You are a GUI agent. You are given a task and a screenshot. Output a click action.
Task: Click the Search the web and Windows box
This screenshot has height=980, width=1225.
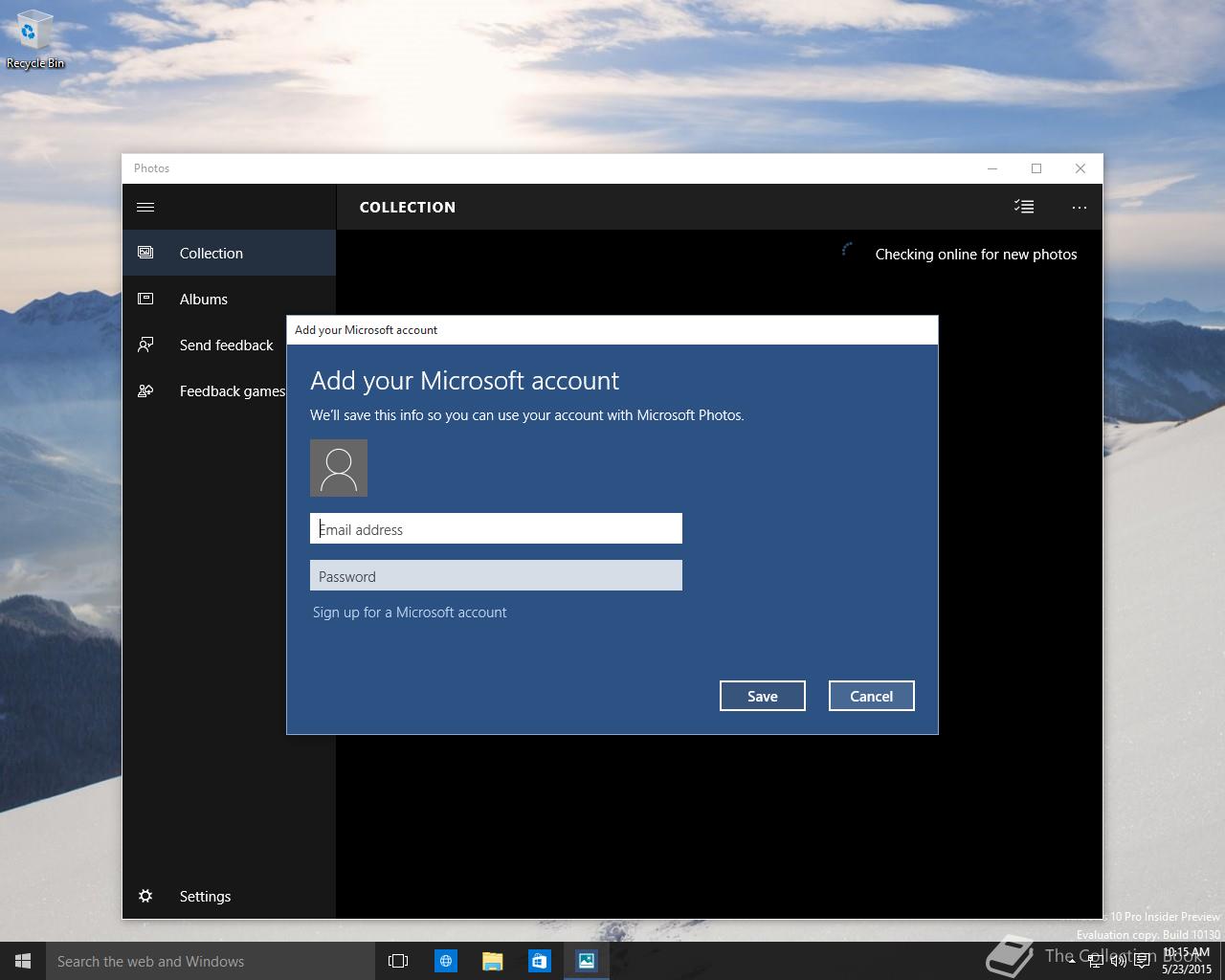click(x=210, y=961)
